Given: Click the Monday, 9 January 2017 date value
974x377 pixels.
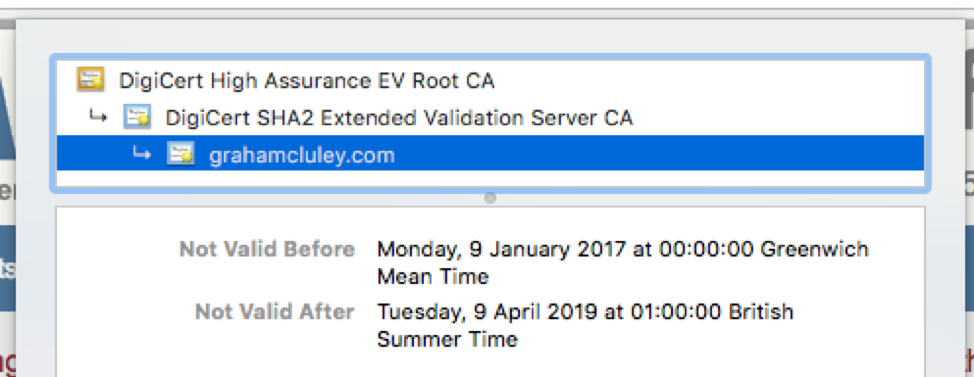Looking at the screenshot, I should tap(501, 249).
